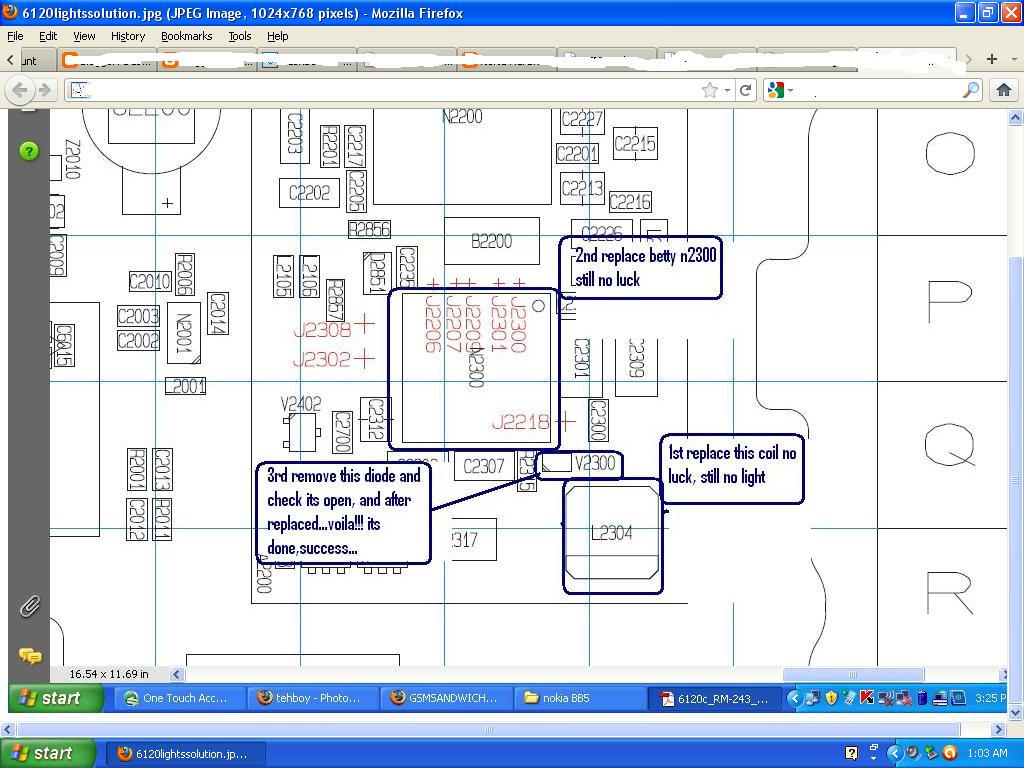Open the Bookmarks menu
1024x768 pixels.
coord(186,36)
